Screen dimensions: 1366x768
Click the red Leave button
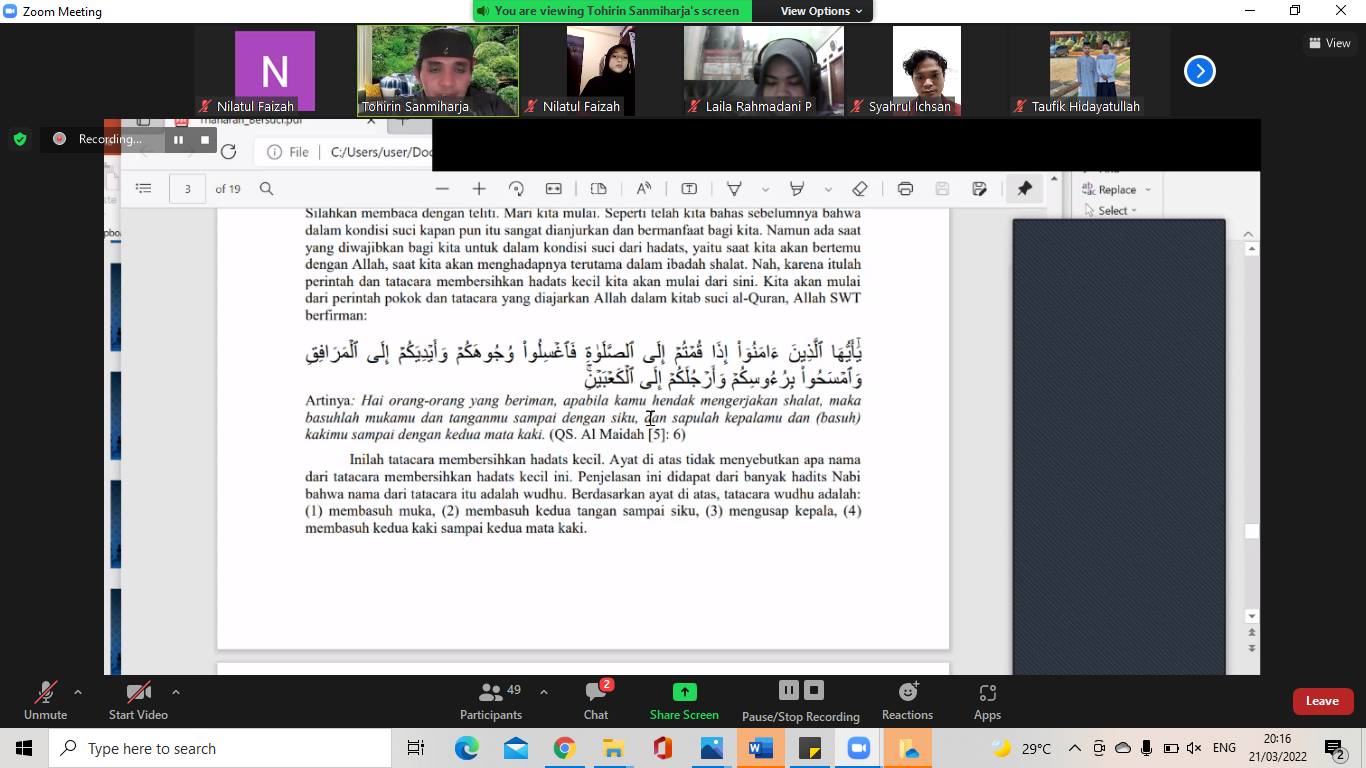[1322, 701]
